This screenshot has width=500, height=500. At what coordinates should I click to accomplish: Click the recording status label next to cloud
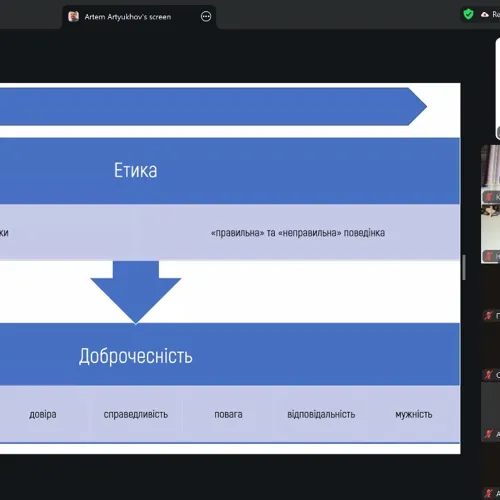(496, 14)
